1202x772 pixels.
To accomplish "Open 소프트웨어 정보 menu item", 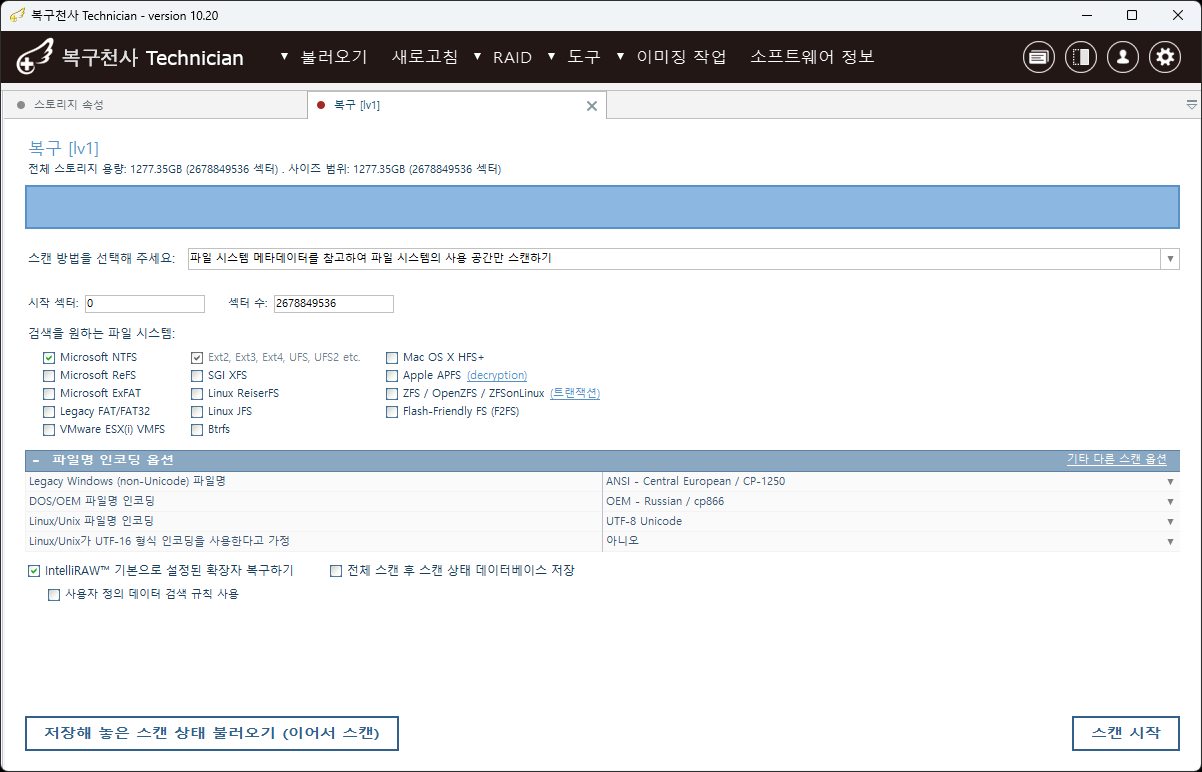I will coord(812,57).
